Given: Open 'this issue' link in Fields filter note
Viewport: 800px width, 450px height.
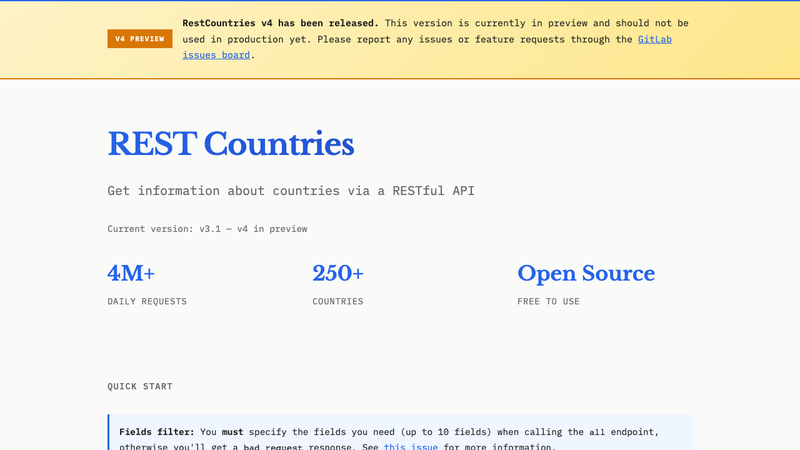Looking at the screenshot, I should [411, 446].
